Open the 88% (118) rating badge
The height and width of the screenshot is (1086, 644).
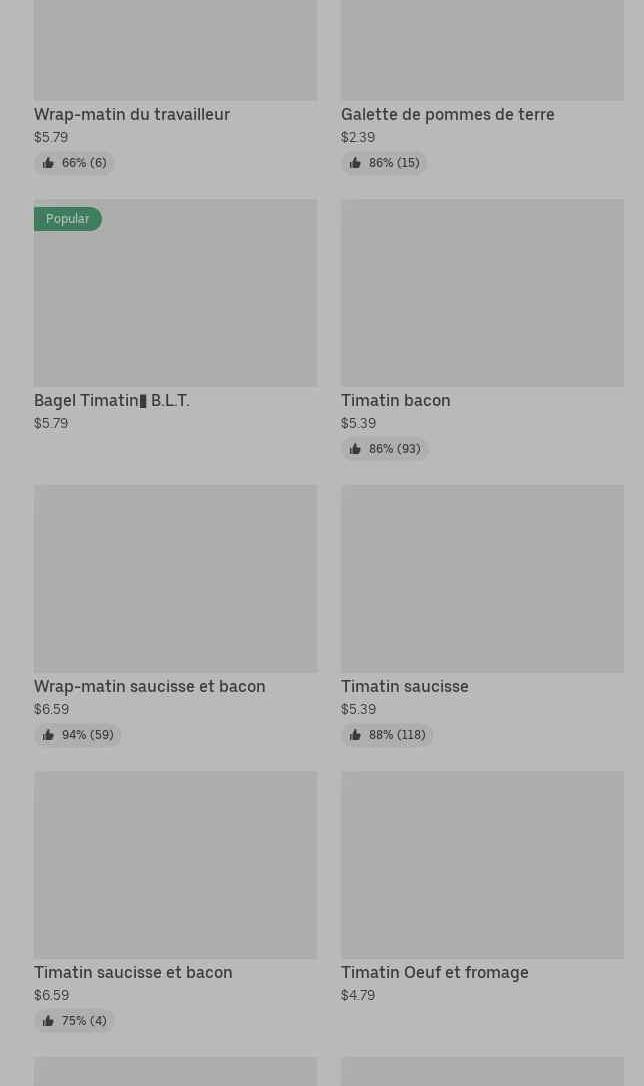pos(387,735)
